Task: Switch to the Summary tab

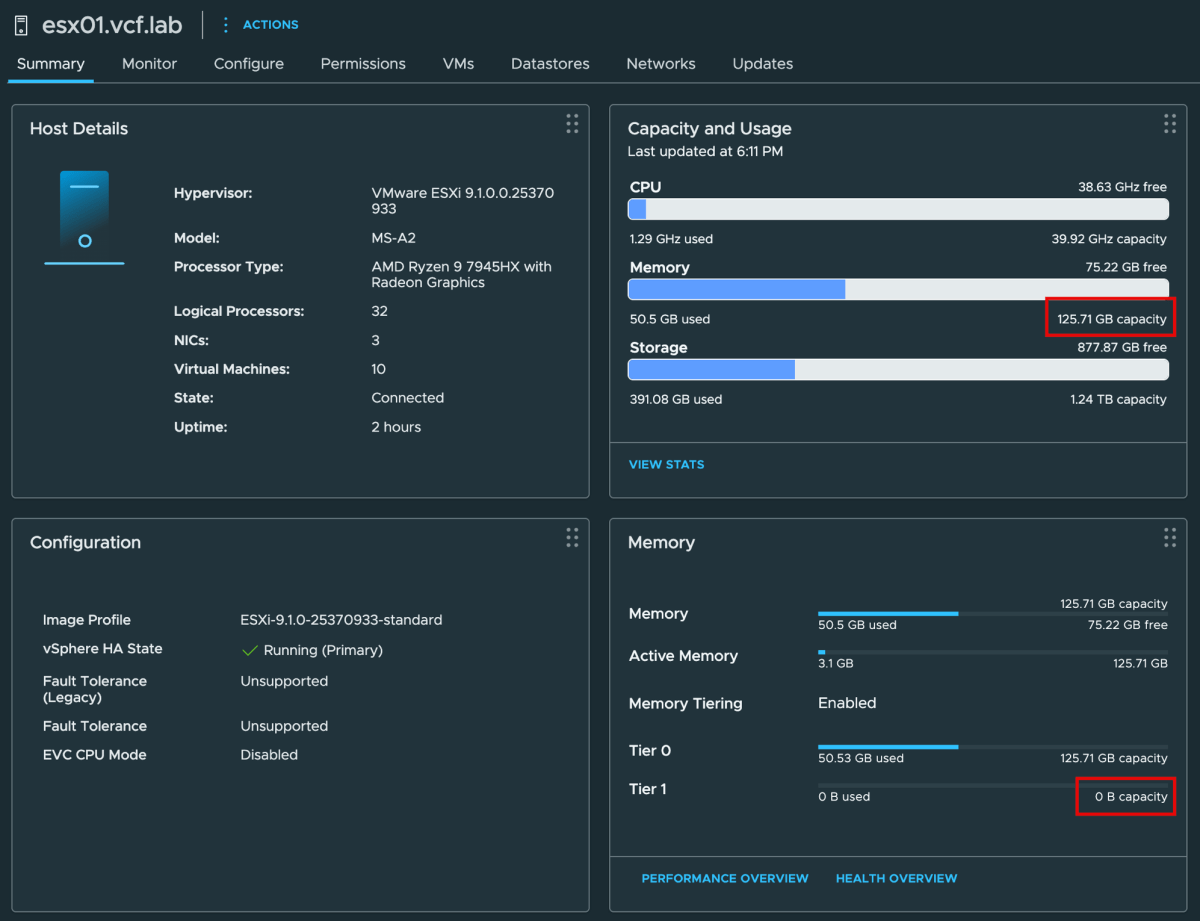Action: click(51, 63)
